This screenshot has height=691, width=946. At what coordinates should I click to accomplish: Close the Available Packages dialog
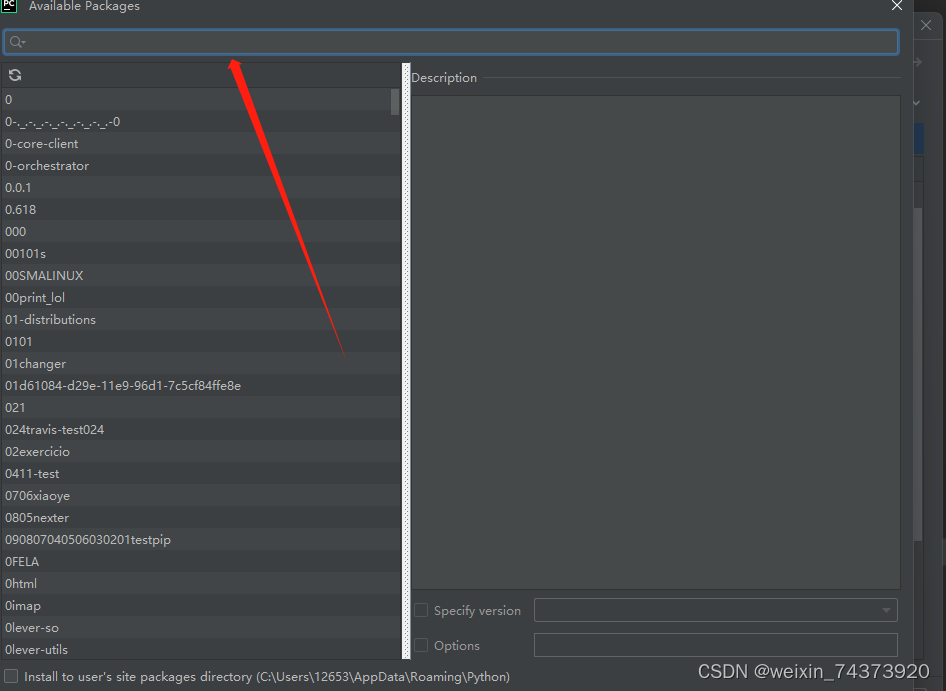pyautogui.click(x=897, y=6)
